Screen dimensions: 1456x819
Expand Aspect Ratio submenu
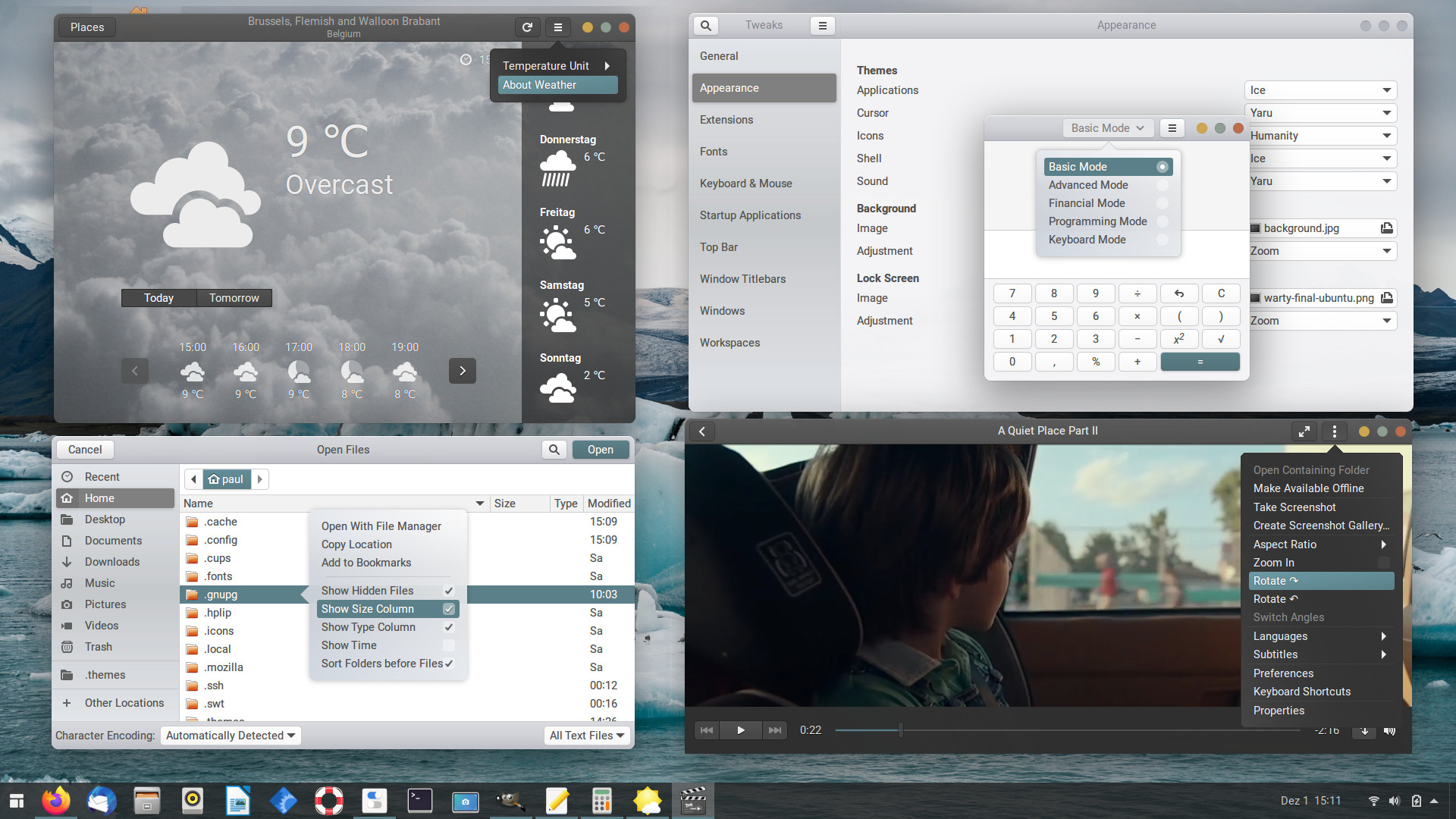pos(1321,544)
